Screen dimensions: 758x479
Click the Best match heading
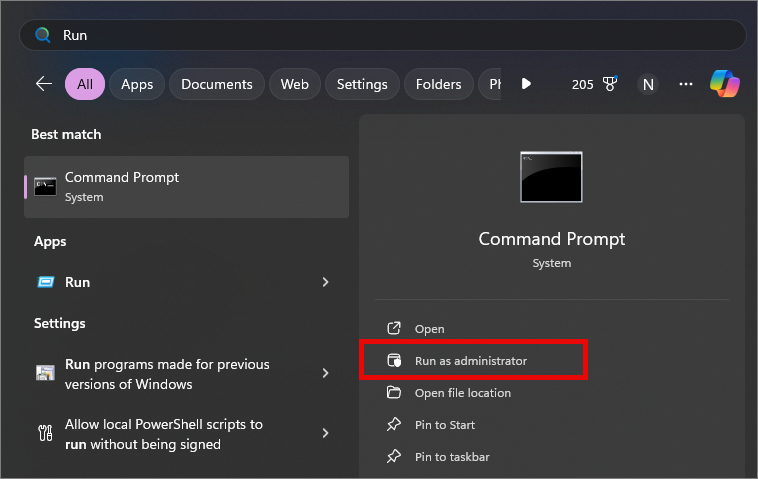click(66, 134)
